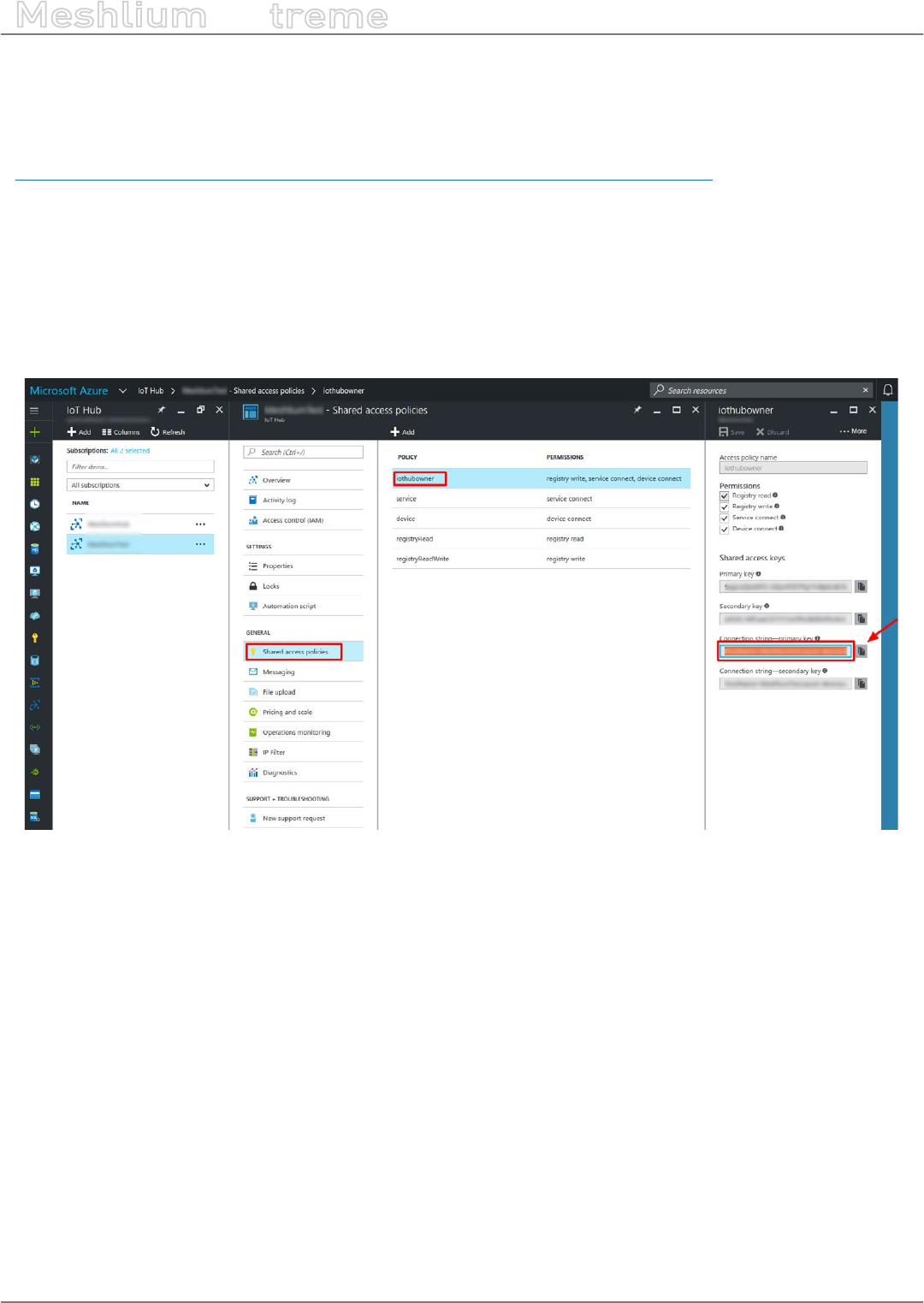Copy the Connection string secondary key

[861, 684]
